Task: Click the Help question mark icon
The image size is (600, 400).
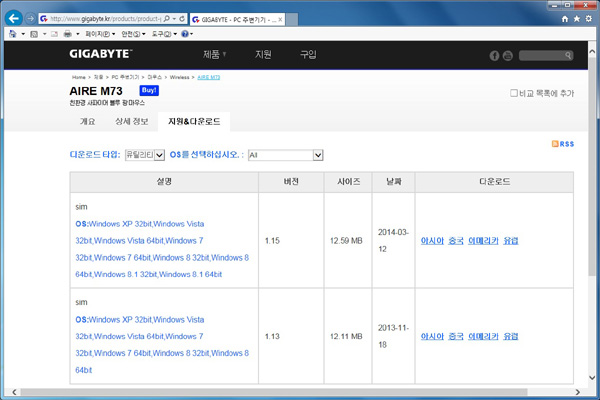Action: pos(185,34)
